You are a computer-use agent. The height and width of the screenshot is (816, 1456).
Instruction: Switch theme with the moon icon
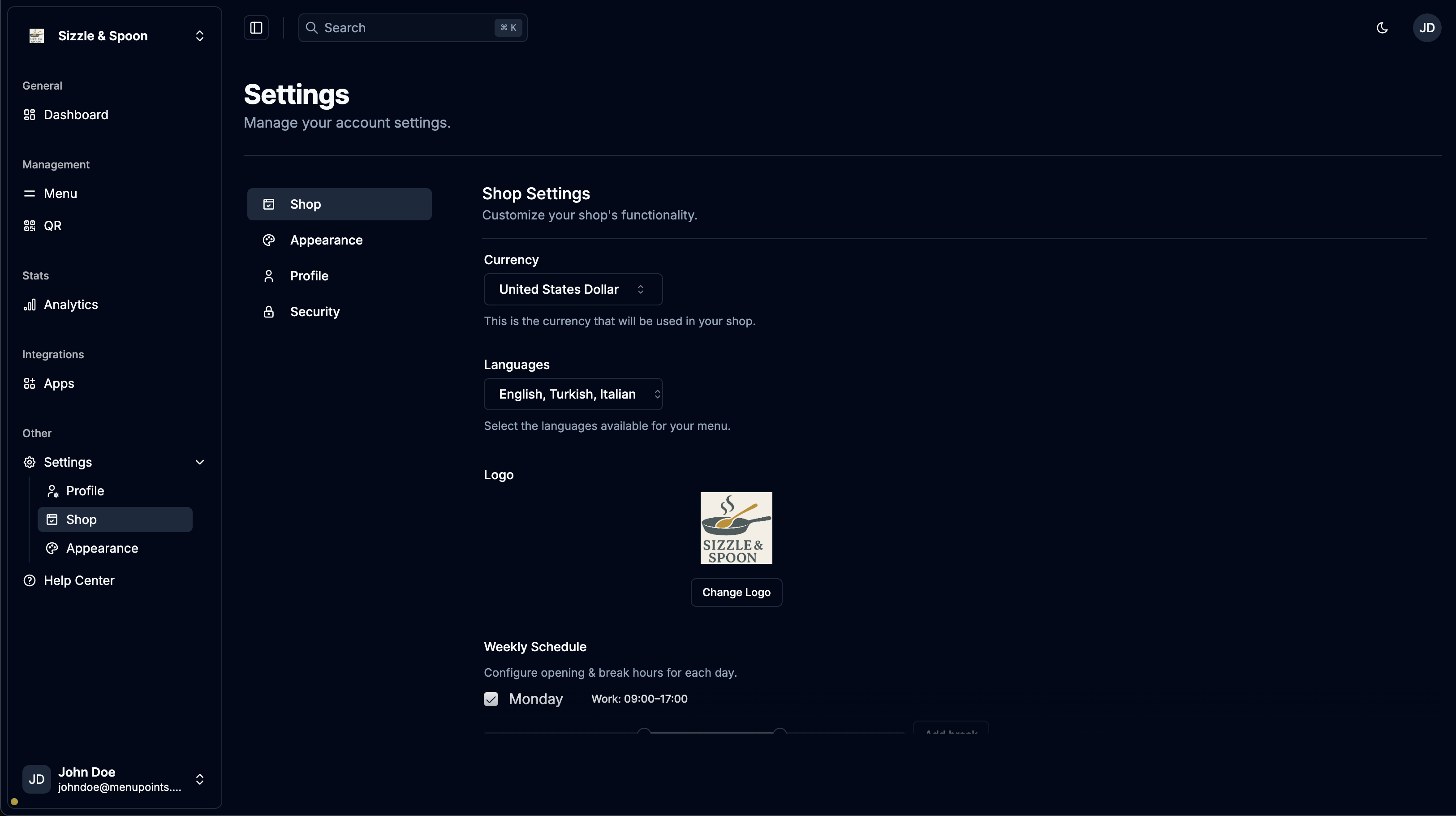point(1382,28)
